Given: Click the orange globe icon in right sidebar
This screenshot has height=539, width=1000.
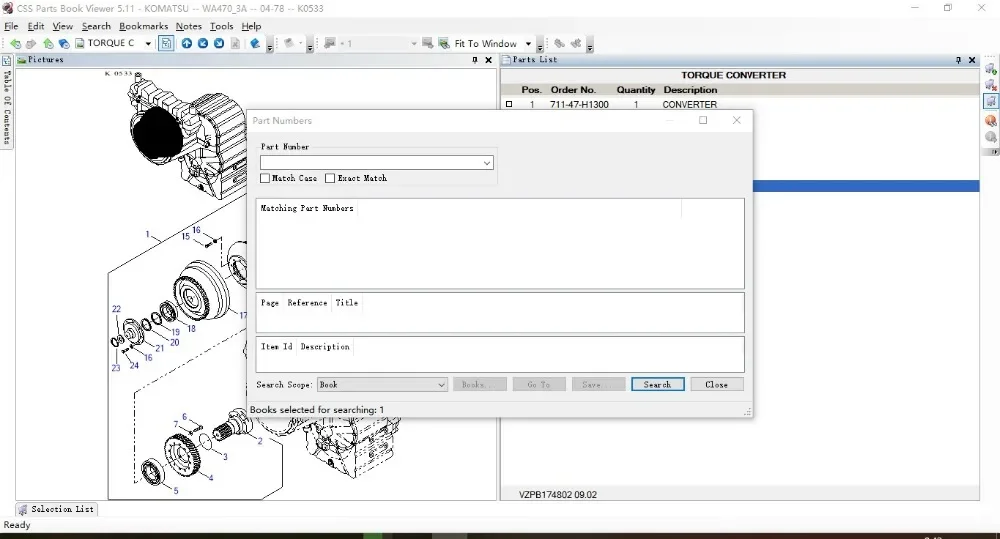Looking at the screenshot, I should (990, 120).
